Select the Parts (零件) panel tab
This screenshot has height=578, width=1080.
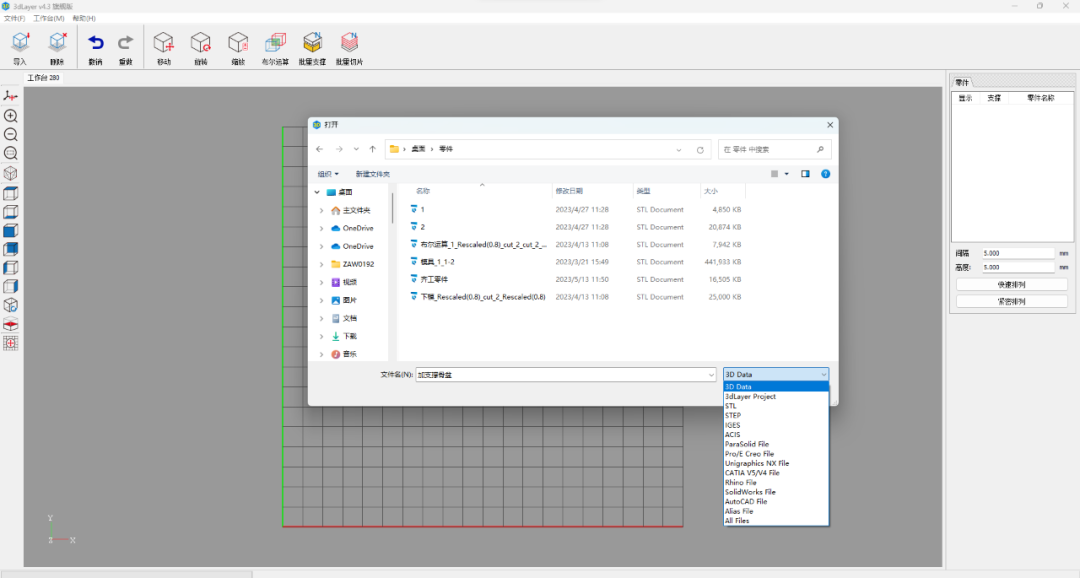tap(962, 83)
